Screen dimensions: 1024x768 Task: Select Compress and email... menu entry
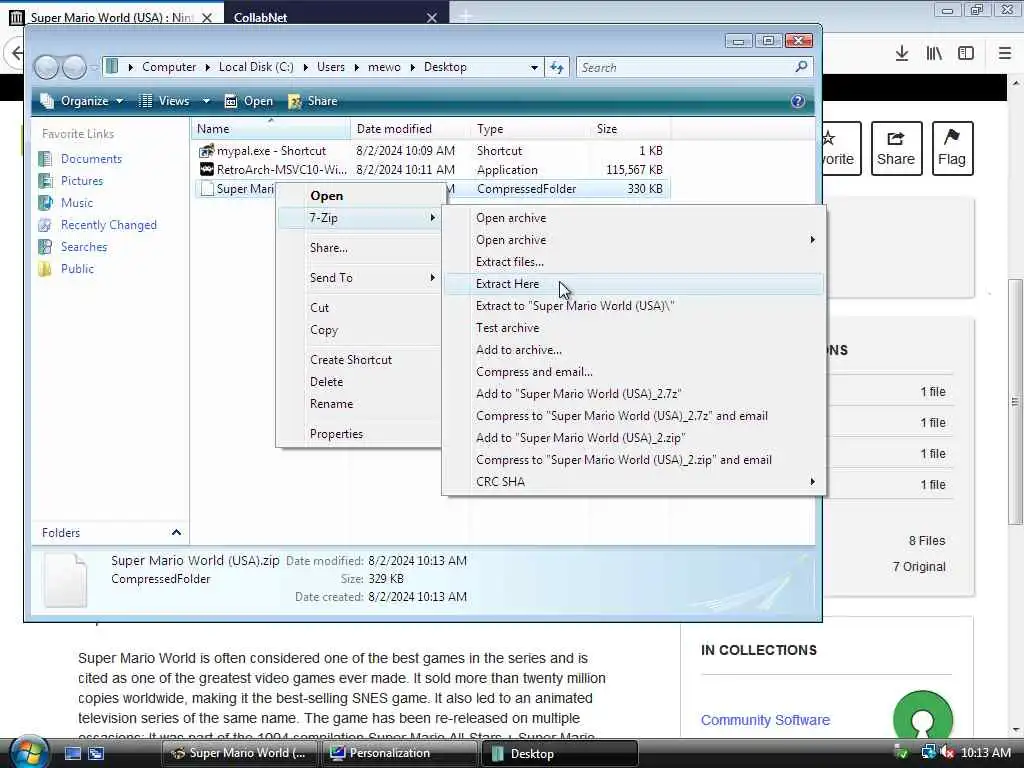click(633, 372)
